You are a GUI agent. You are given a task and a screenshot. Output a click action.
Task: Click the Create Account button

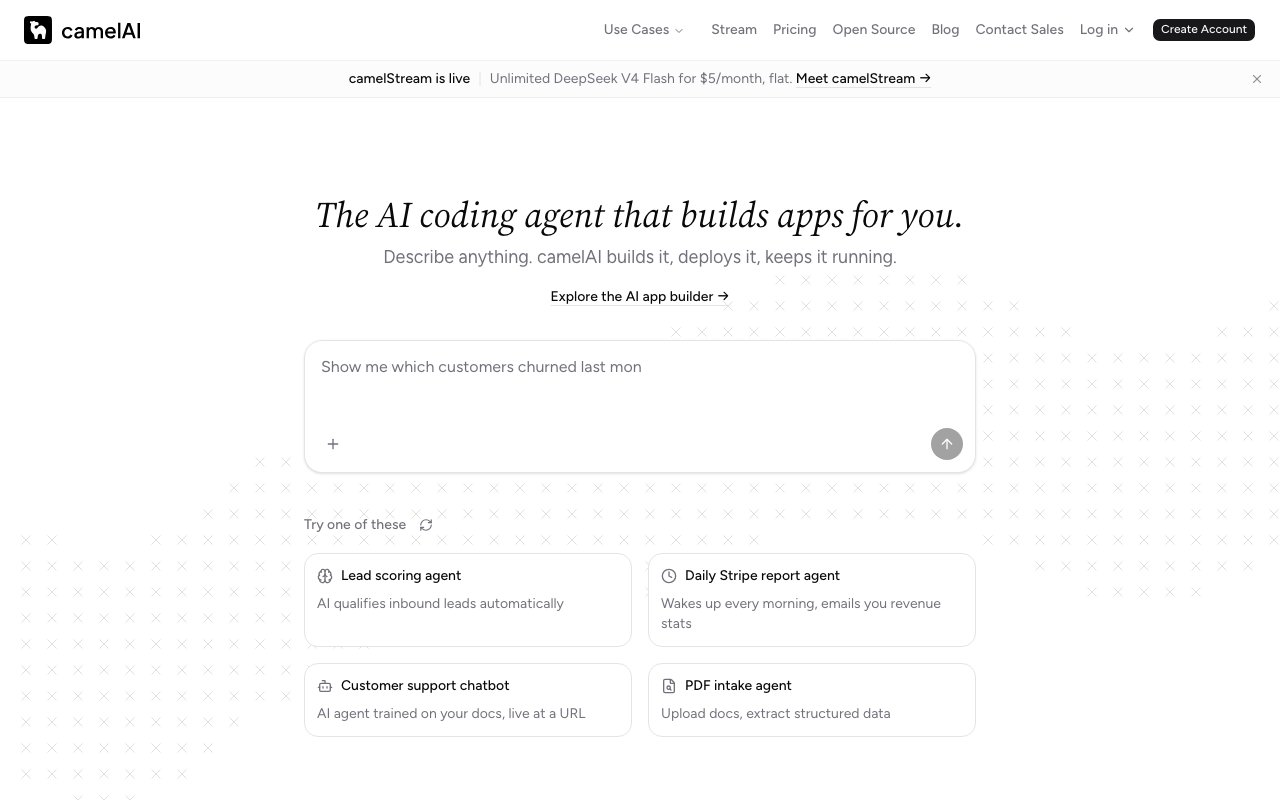1203,30
